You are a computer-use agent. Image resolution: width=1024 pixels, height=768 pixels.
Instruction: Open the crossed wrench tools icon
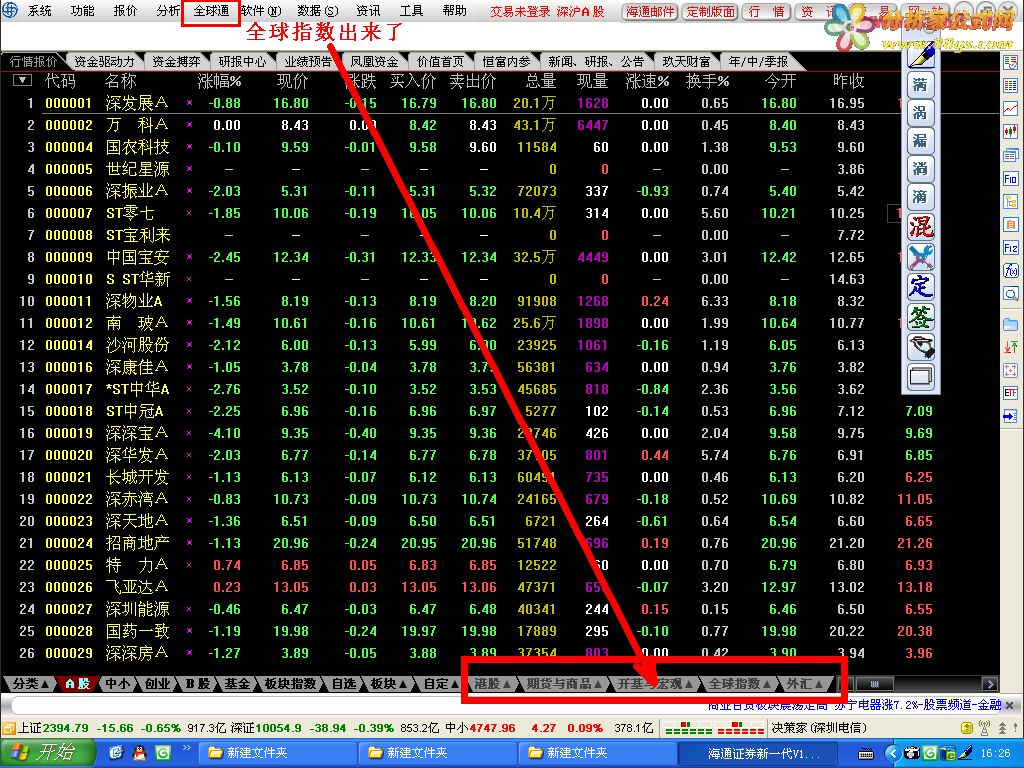pyautogui.click(x=921, y=257)
